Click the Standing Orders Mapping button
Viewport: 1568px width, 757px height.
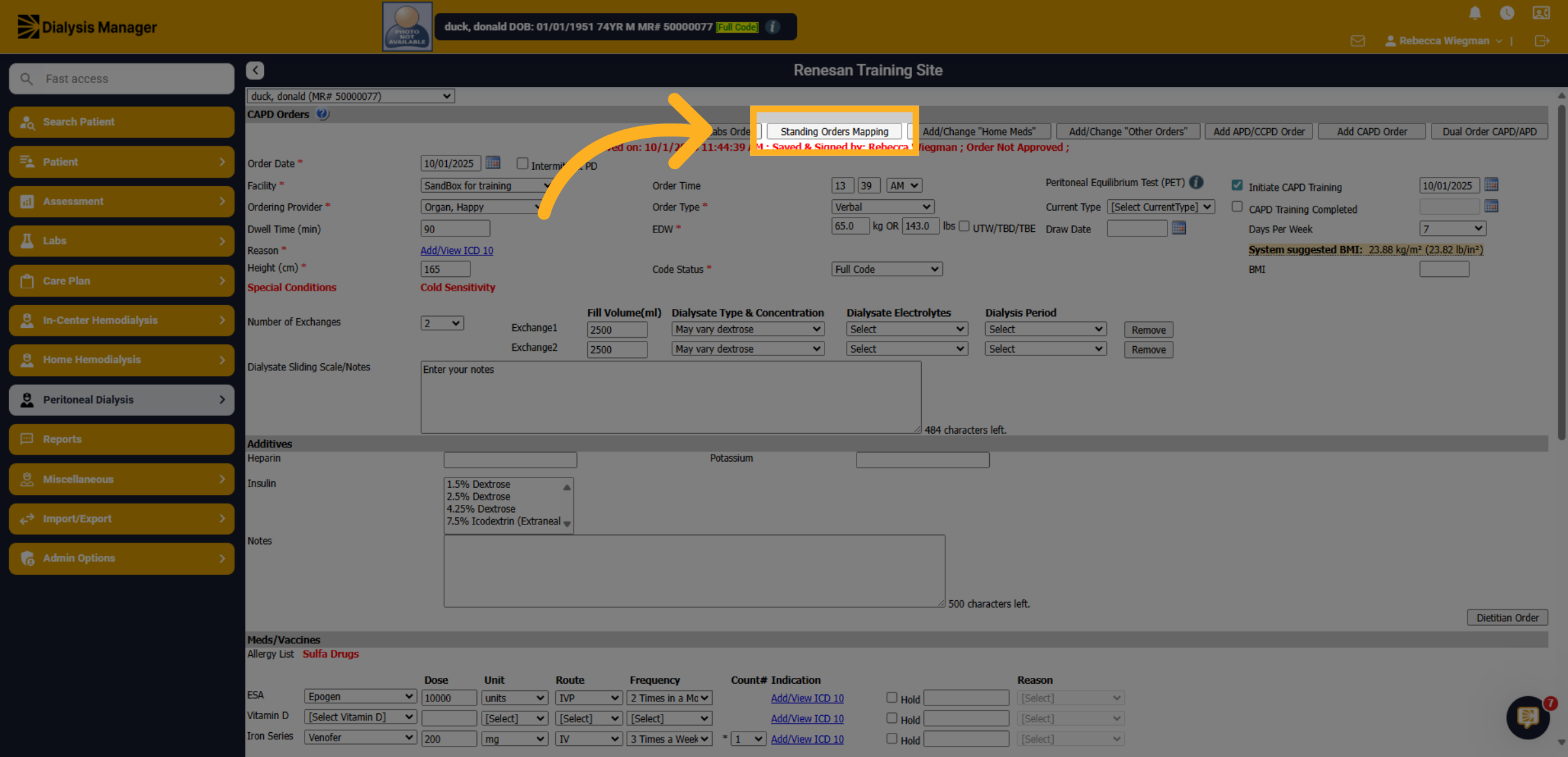(834, 131)
